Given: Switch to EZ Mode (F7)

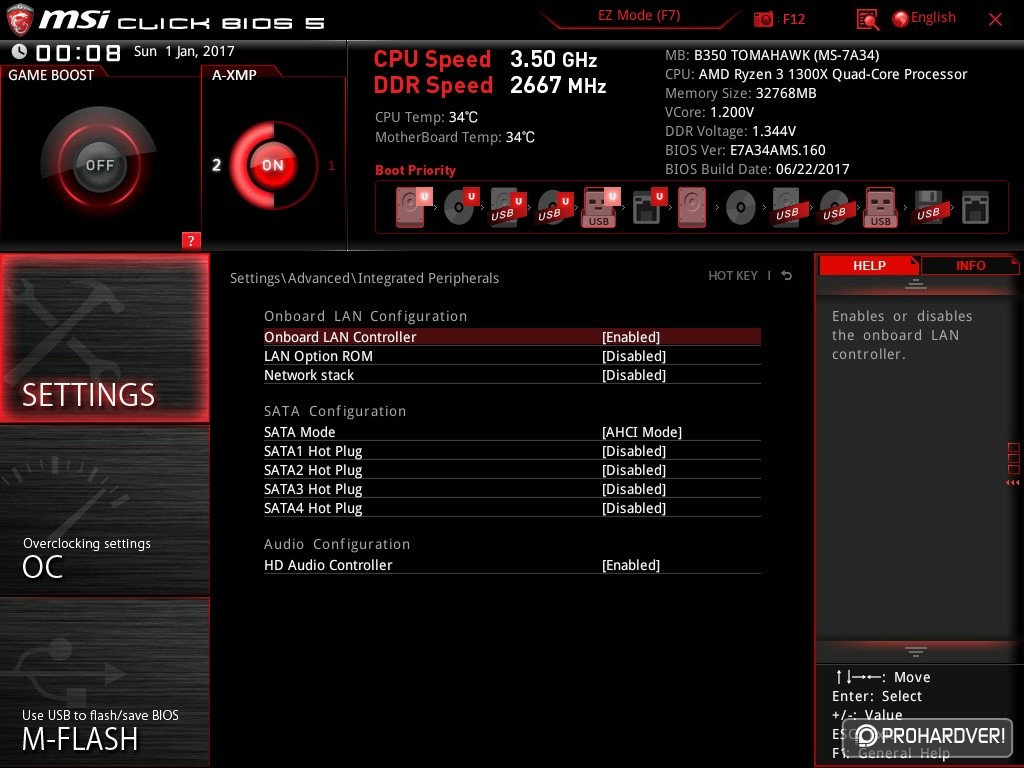Looking at the screenshot, I should click(639, 15).
